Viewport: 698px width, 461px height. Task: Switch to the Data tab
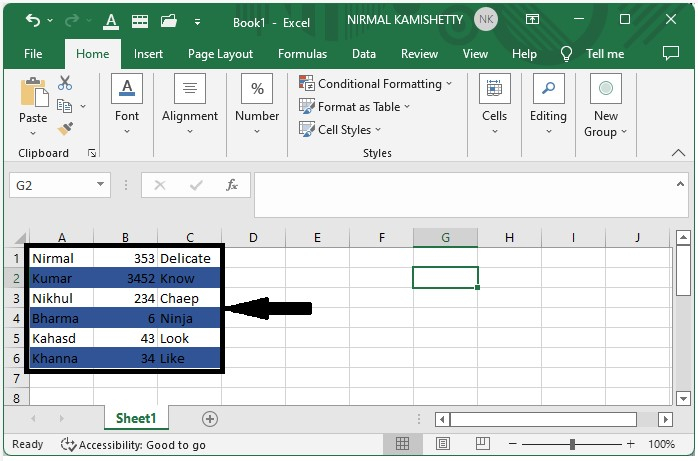tap(364, 54)
